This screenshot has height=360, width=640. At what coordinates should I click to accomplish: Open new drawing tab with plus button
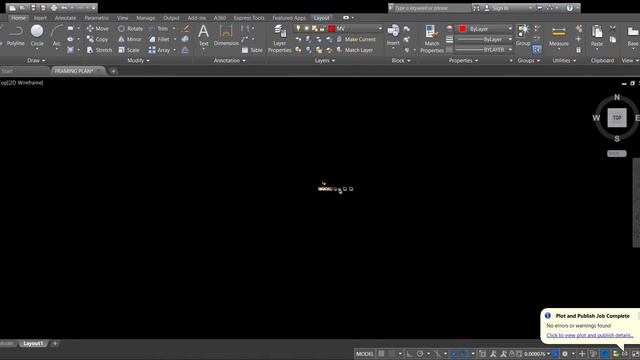tap(113, 71)
